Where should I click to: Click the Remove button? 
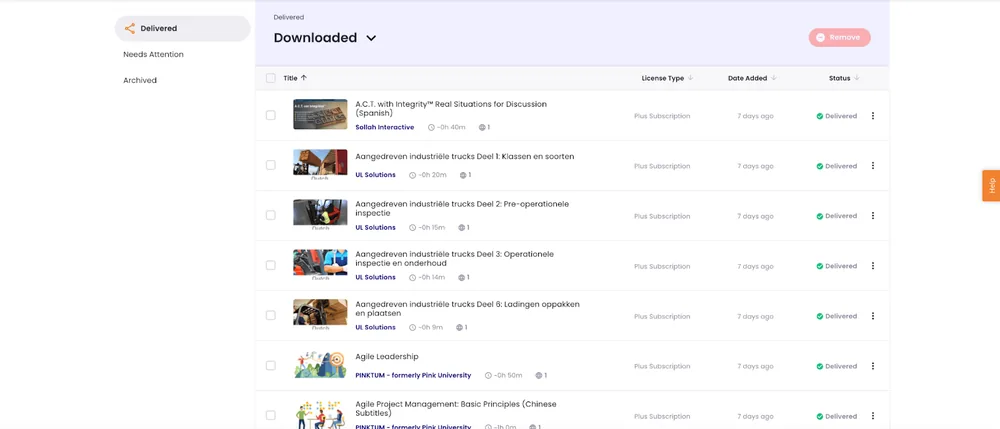pos(839,38)
